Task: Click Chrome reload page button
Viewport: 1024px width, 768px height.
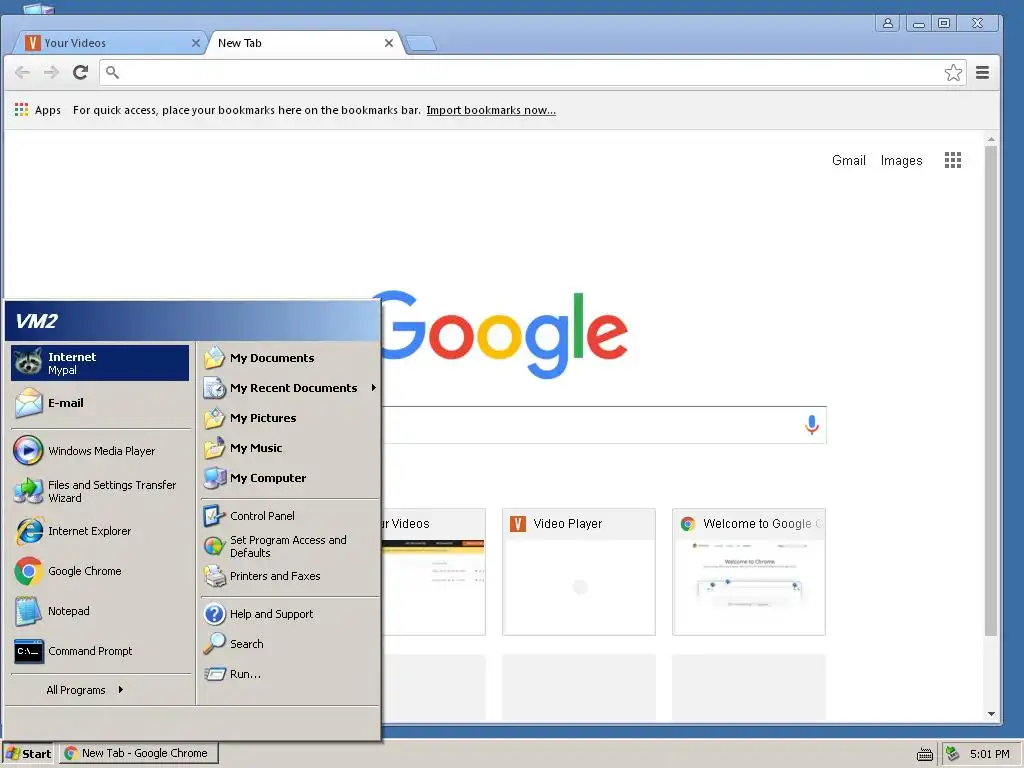Action: pyautogui.click(x=80, y=72)
